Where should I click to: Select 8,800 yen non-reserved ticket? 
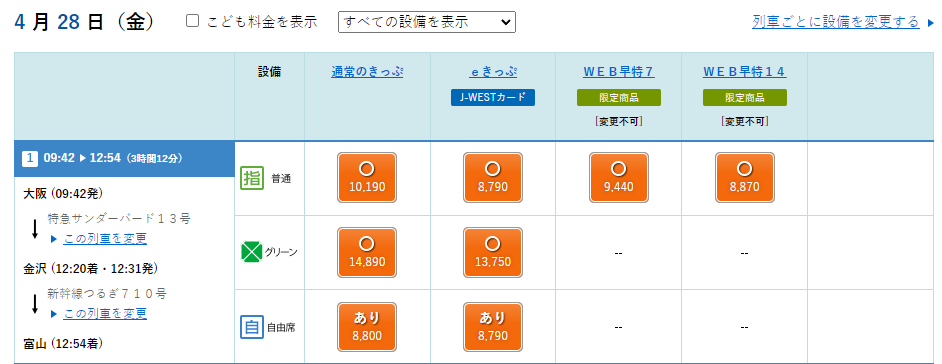coord(367,327)
